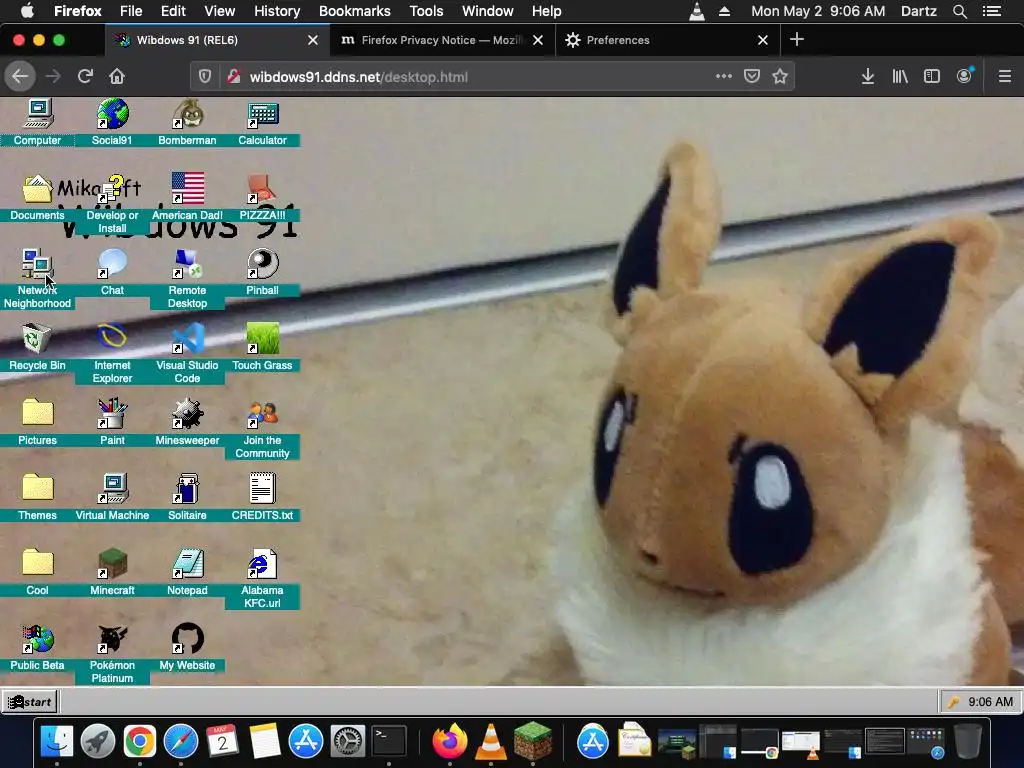This screenshot has width=1024, height=768.
Task: Open the Library menu
Action: 900,76
